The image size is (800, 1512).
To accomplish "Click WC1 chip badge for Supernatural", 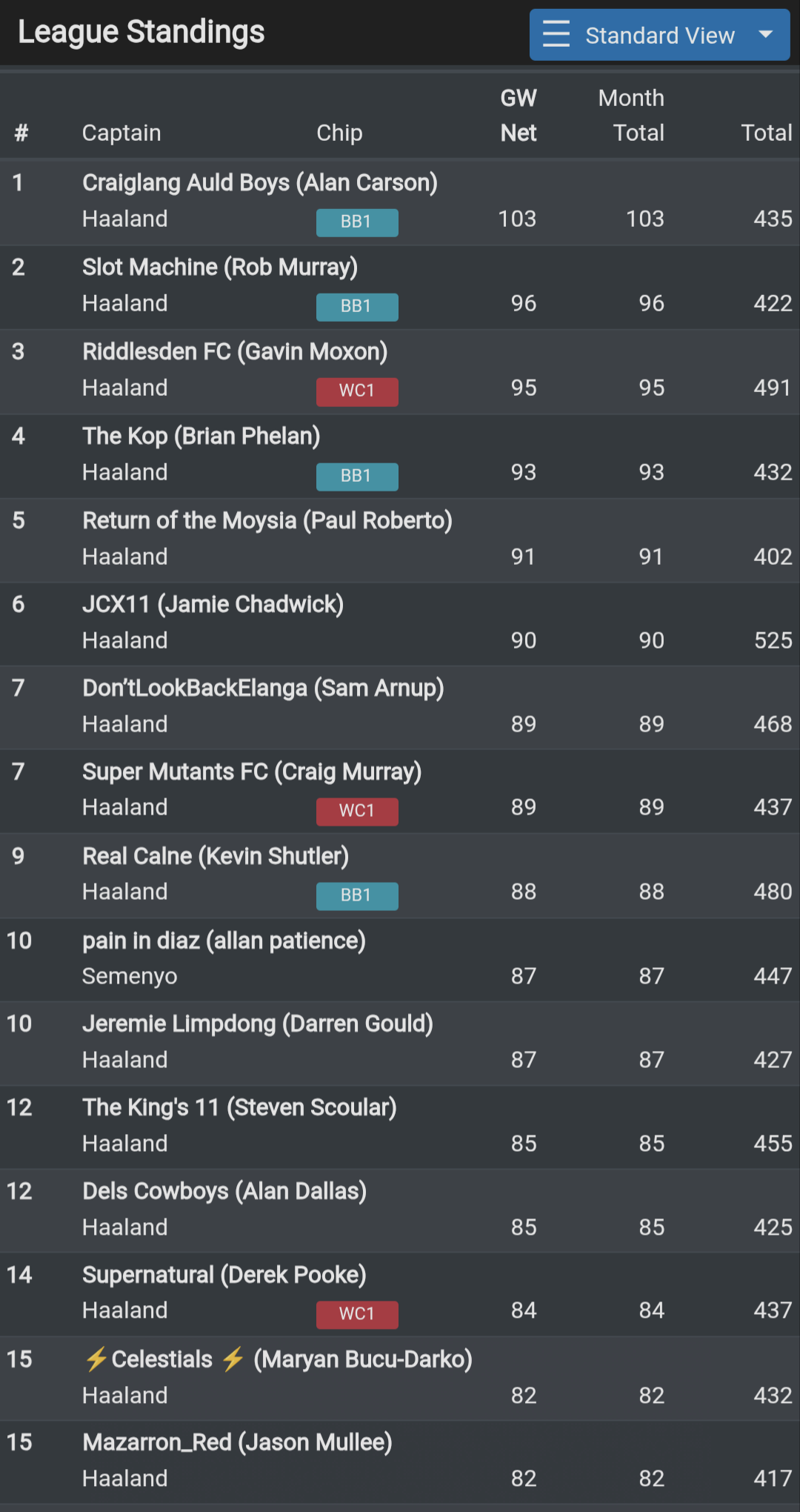I will [357, 1314].
